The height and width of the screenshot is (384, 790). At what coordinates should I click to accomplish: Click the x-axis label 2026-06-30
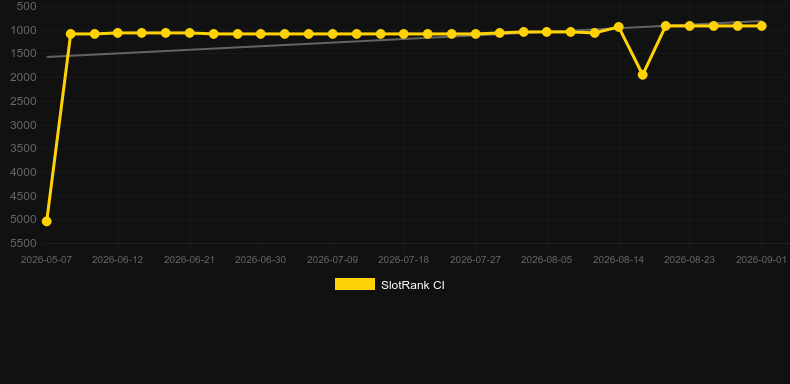tap(260, 260)
